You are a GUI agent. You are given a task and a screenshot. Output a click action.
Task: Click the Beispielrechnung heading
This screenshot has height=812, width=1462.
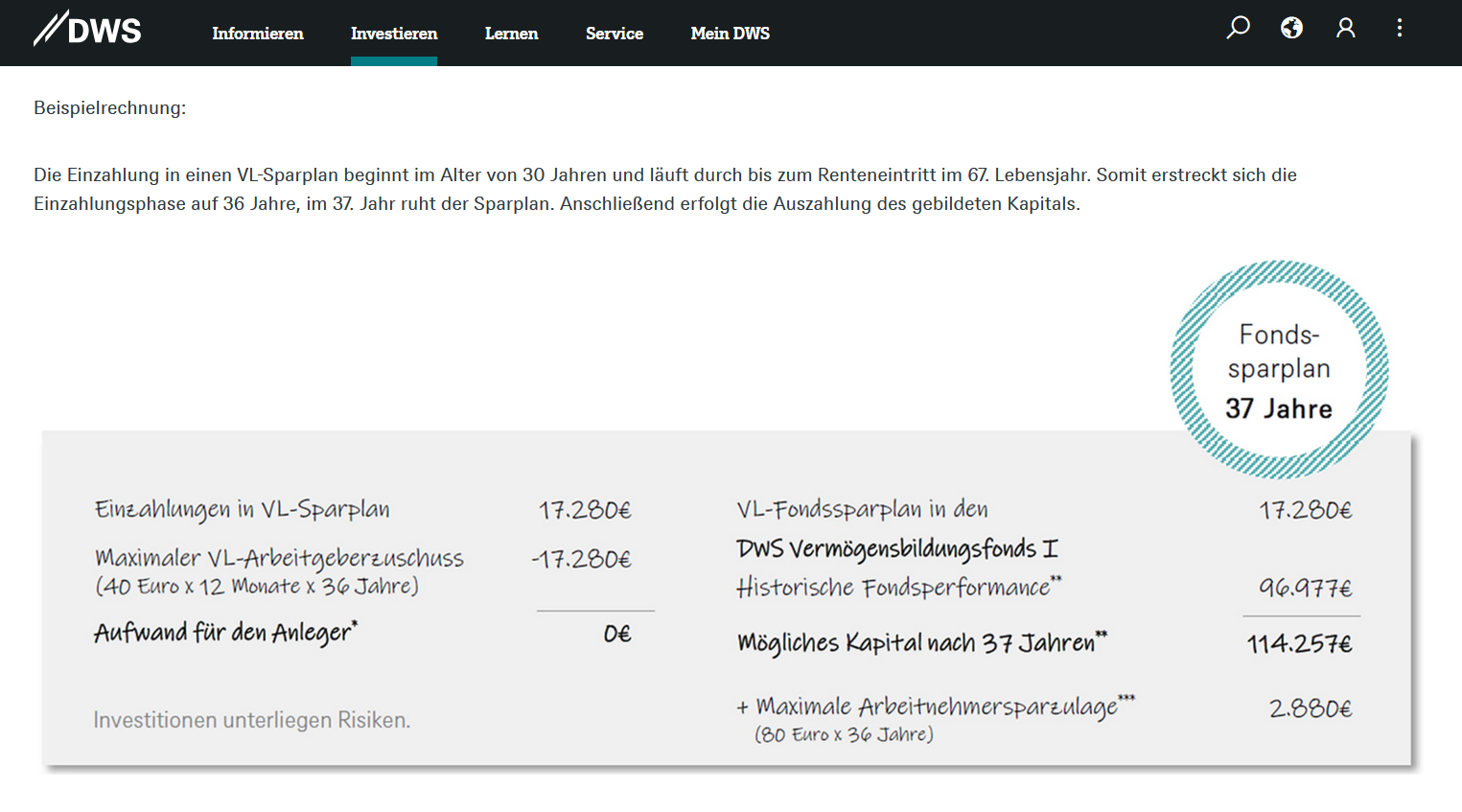pyautogui.click(x=110, y=108)
